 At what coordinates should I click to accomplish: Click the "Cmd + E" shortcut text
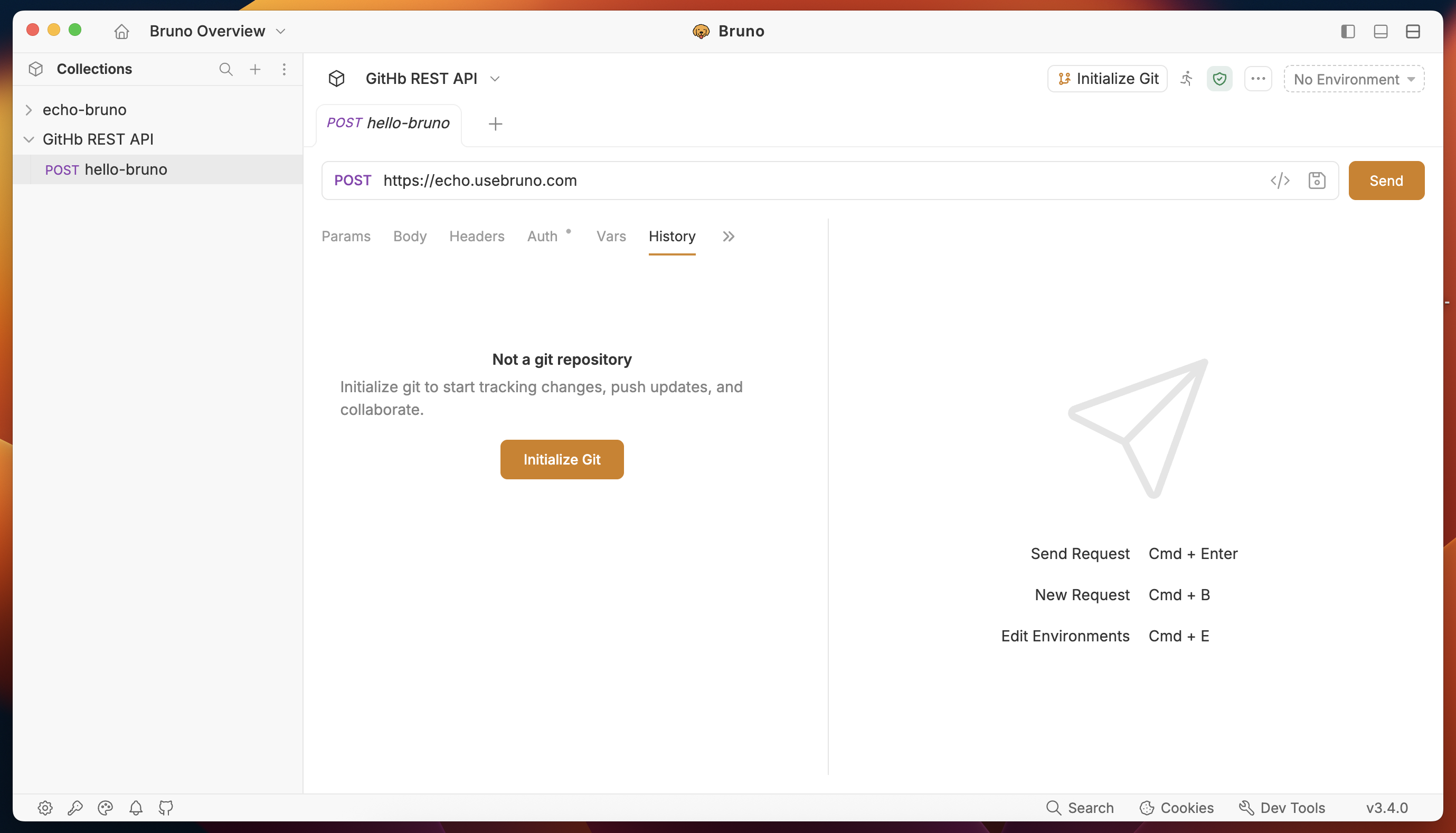coord(1178,636)
